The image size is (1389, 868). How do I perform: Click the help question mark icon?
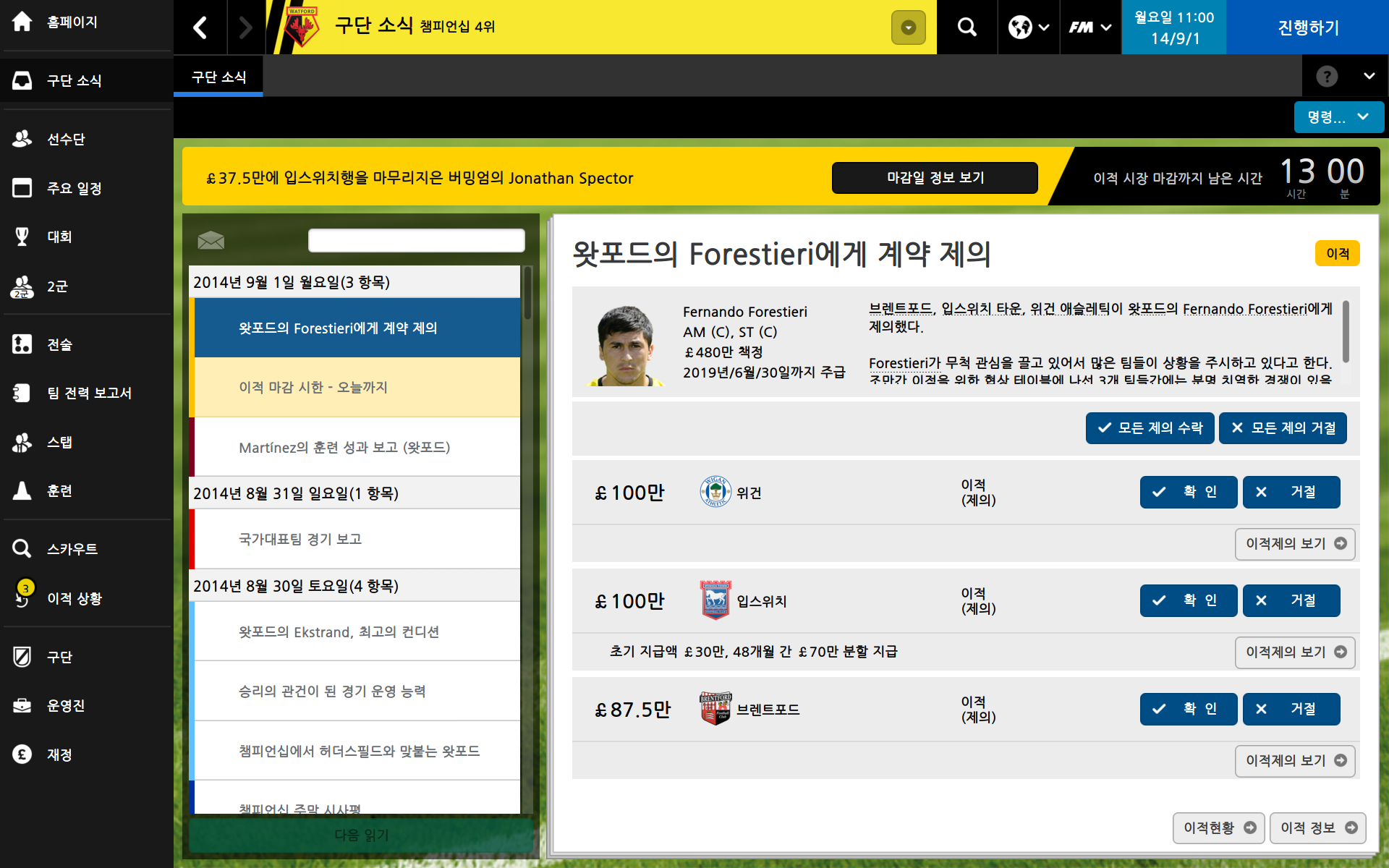click(x=1327, y=77)
